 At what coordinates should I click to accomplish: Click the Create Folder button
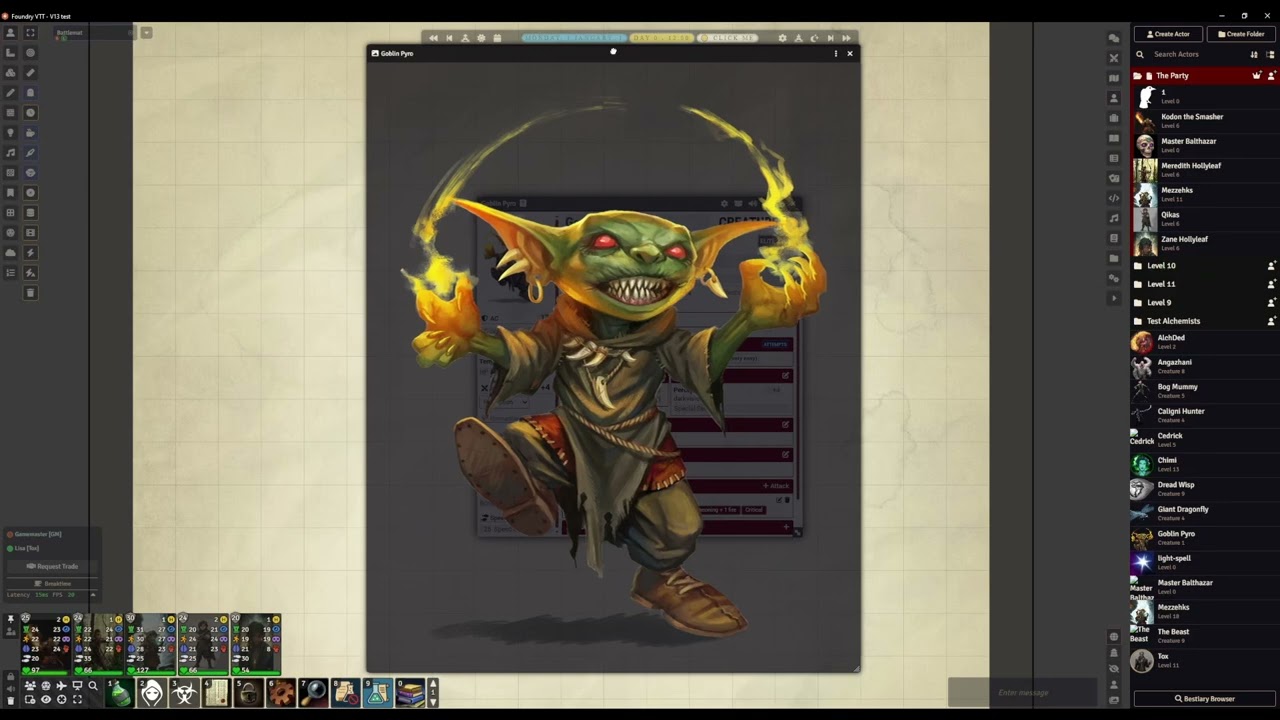tap(1241, 34)
